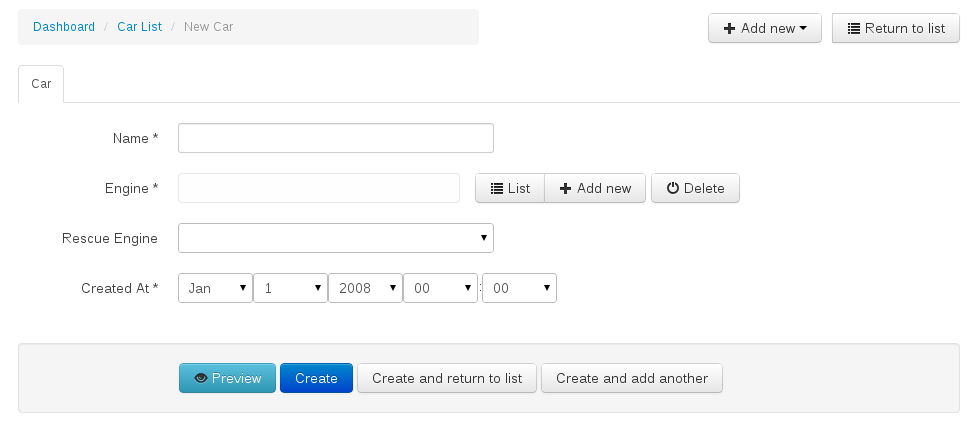Click Create and add another button
This screenshot has height=428, width=975.
632,378
